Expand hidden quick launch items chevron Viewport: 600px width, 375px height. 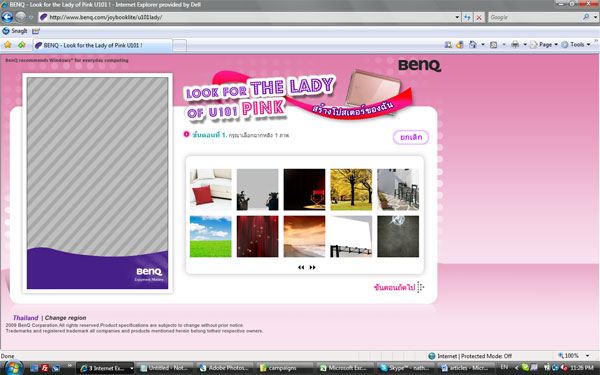(x=69, y=366)
